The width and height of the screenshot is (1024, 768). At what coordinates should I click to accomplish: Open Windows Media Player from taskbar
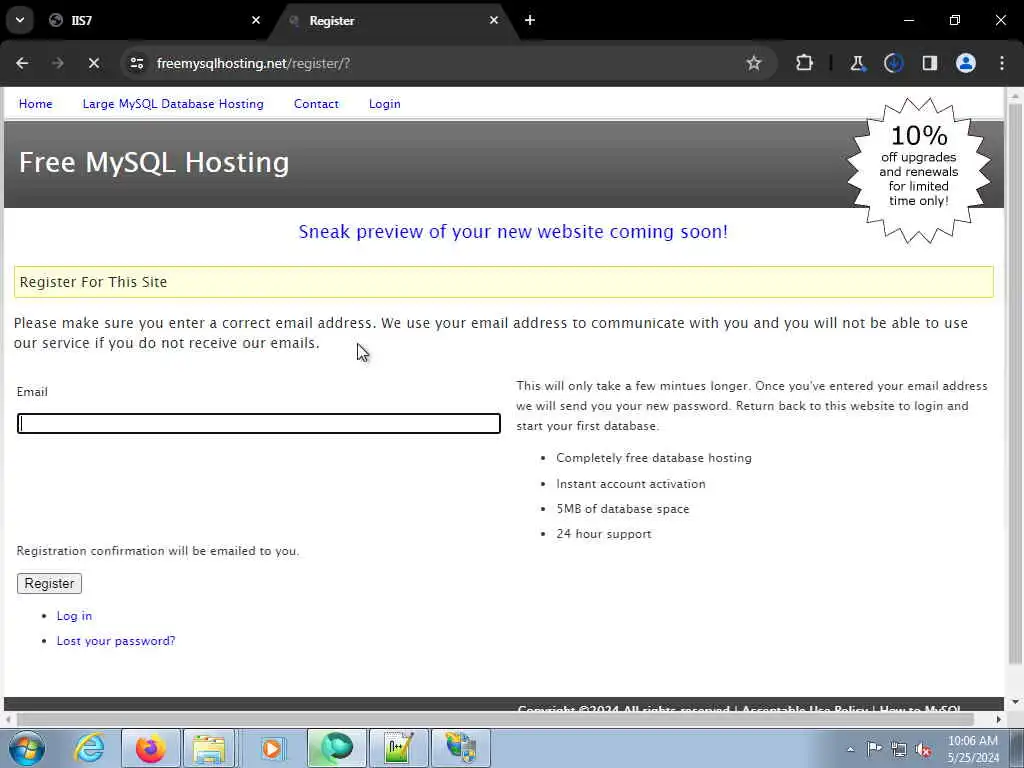click(x=272, y=748)
